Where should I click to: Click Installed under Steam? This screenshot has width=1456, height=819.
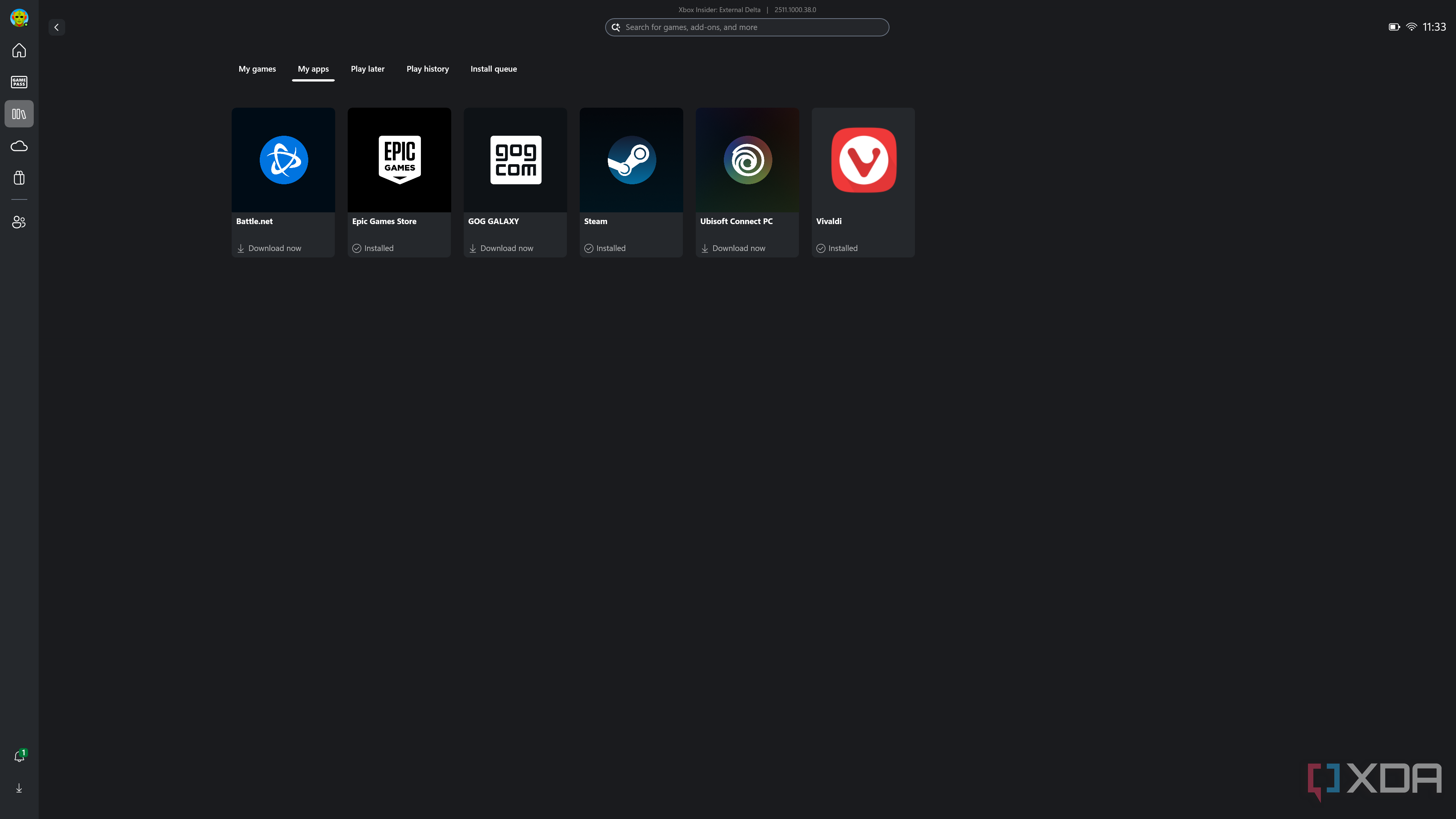[x=611, y=248]
